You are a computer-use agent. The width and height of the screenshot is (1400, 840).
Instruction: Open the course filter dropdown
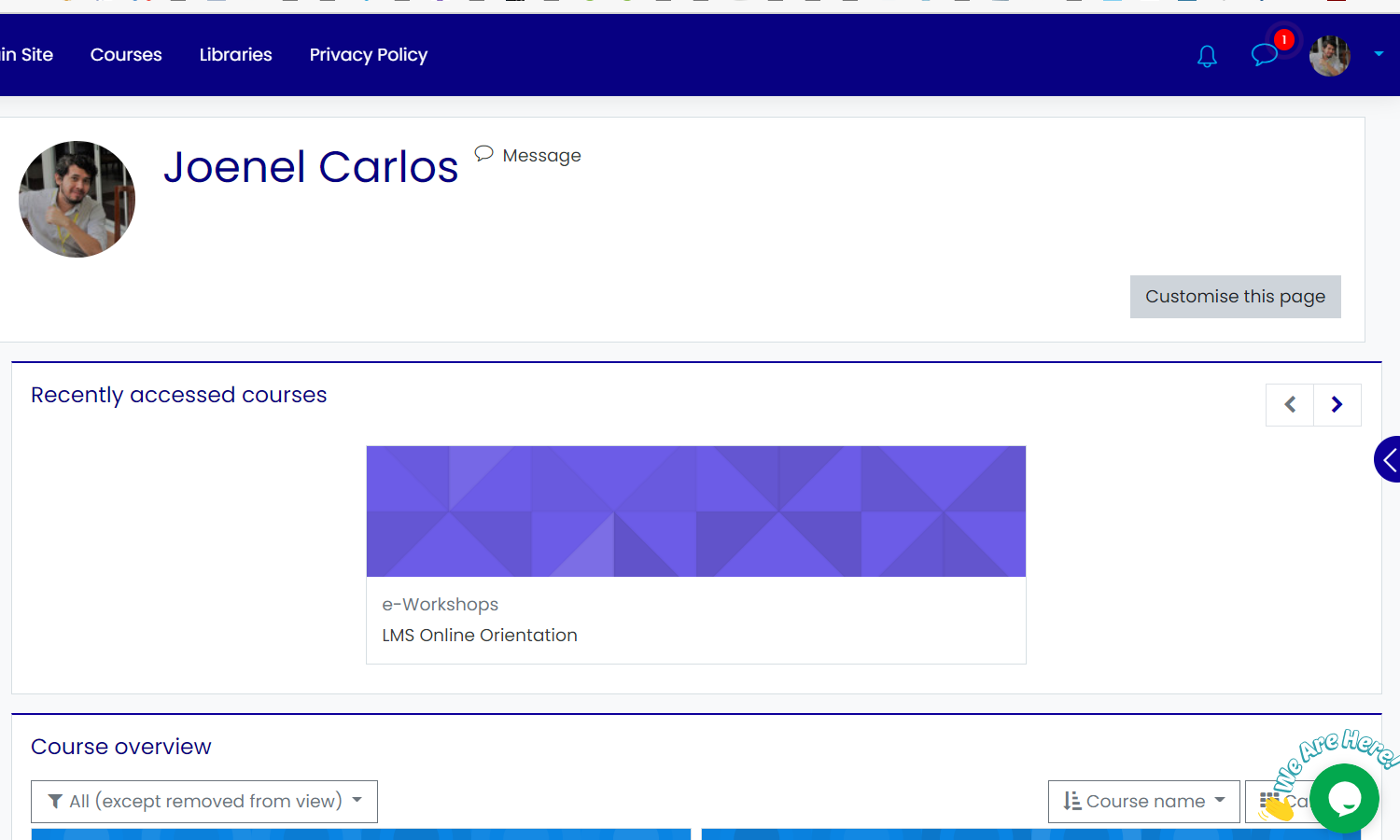point(203,801)
